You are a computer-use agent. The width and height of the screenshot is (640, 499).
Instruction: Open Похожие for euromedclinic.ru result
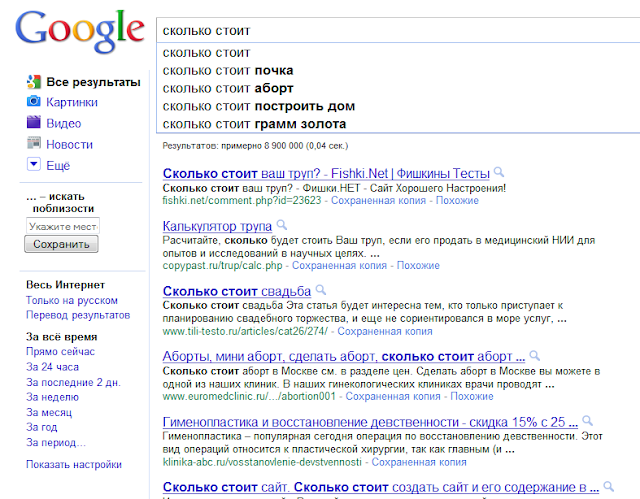pyautogui.click(x=472, y=396)
